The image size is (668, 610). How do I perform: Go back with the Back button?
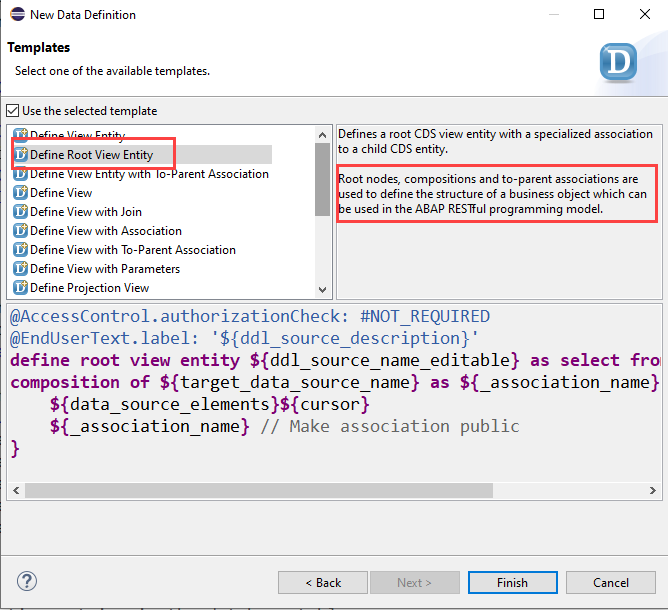tap(323, 582)
